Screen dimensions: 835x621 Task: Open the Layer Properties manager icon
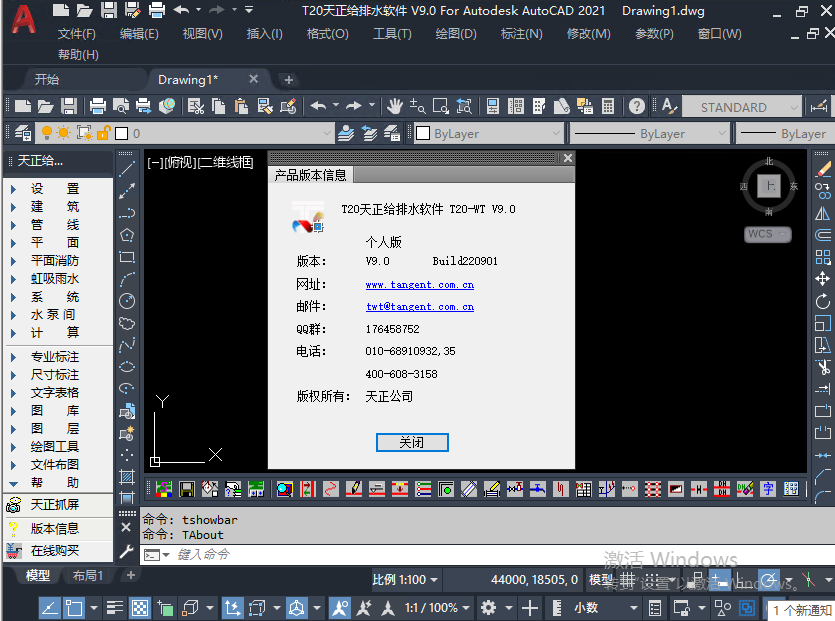pyautogui.click(x=23, y=133)
